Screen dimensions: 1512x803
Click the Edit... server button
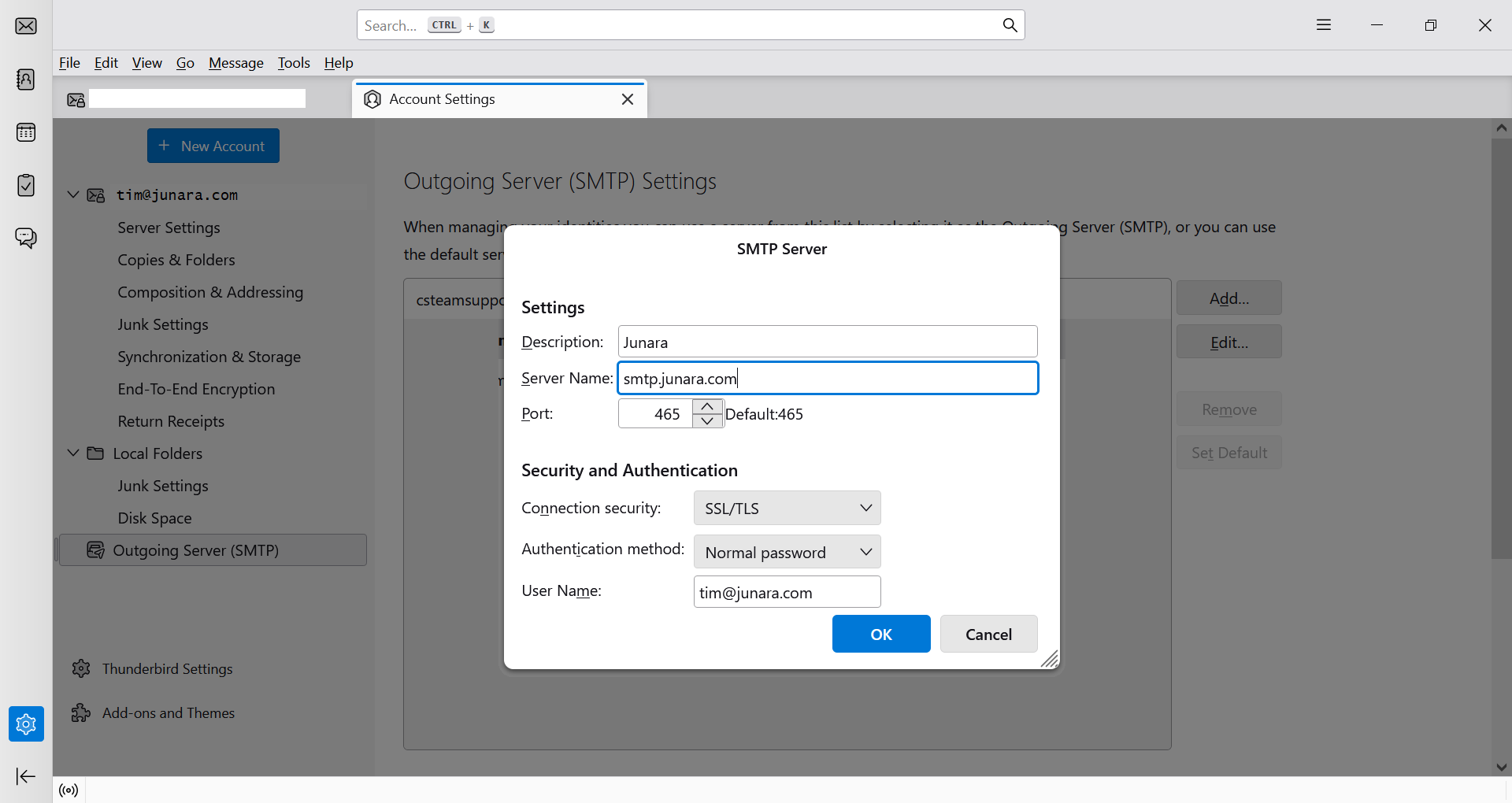[1229, 342]
